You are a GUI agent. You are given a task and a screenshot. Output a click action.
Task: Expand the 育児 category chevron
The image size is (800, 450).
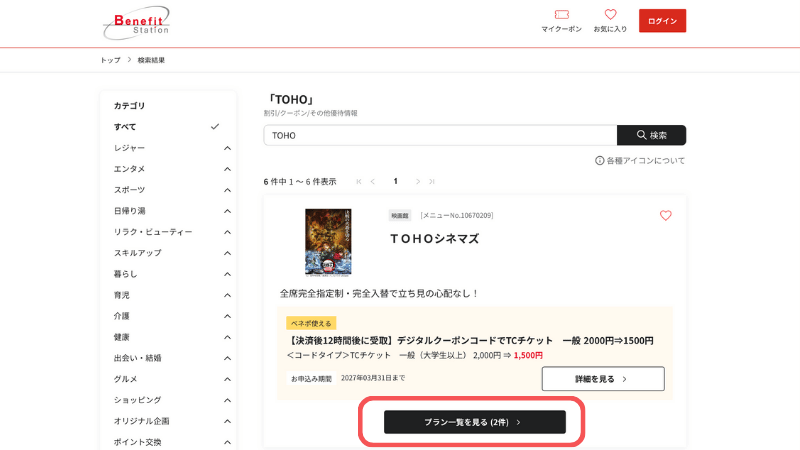click(x=228, y=295)
